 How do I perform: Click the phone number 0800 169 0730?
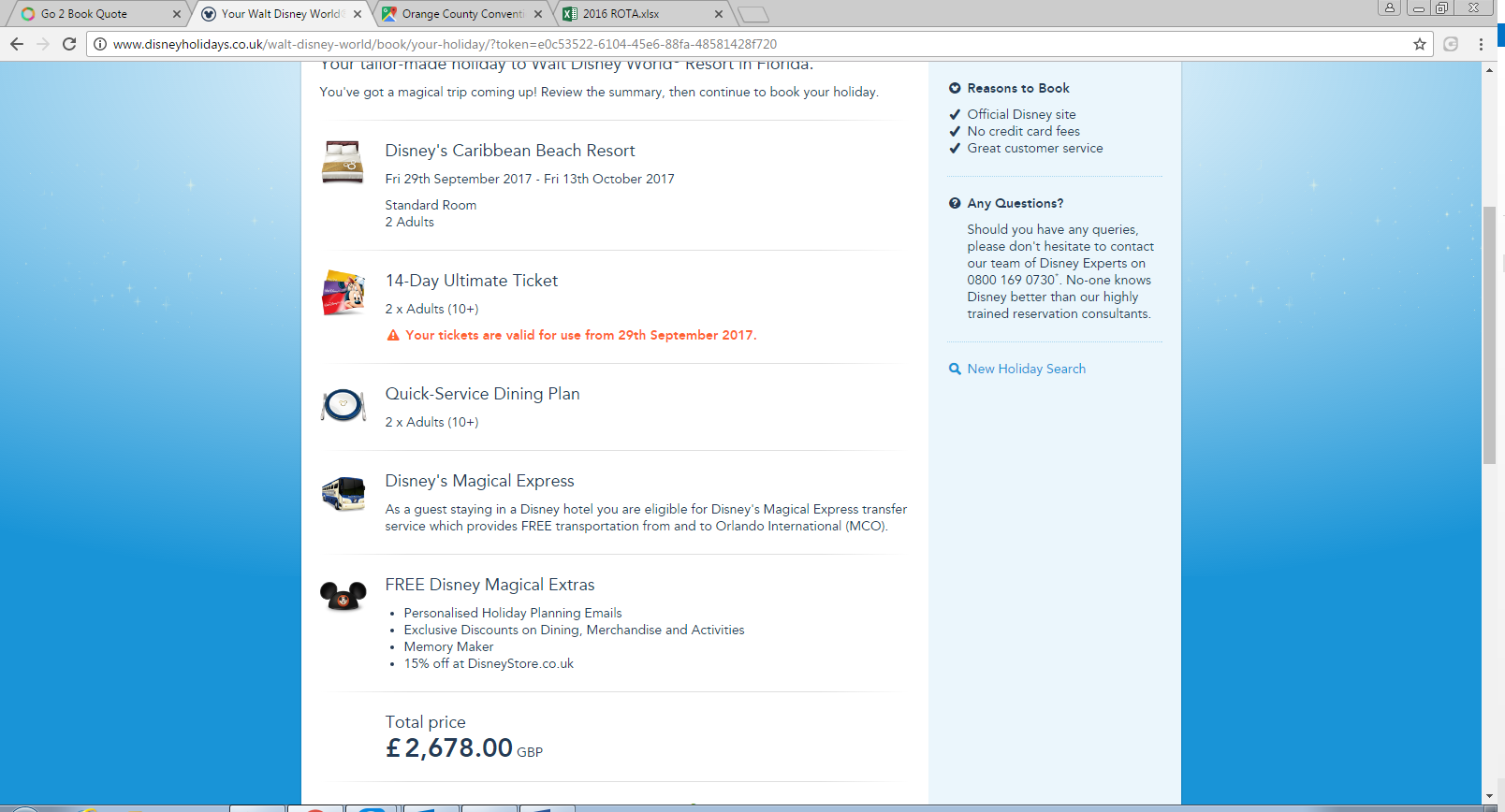1012,280
